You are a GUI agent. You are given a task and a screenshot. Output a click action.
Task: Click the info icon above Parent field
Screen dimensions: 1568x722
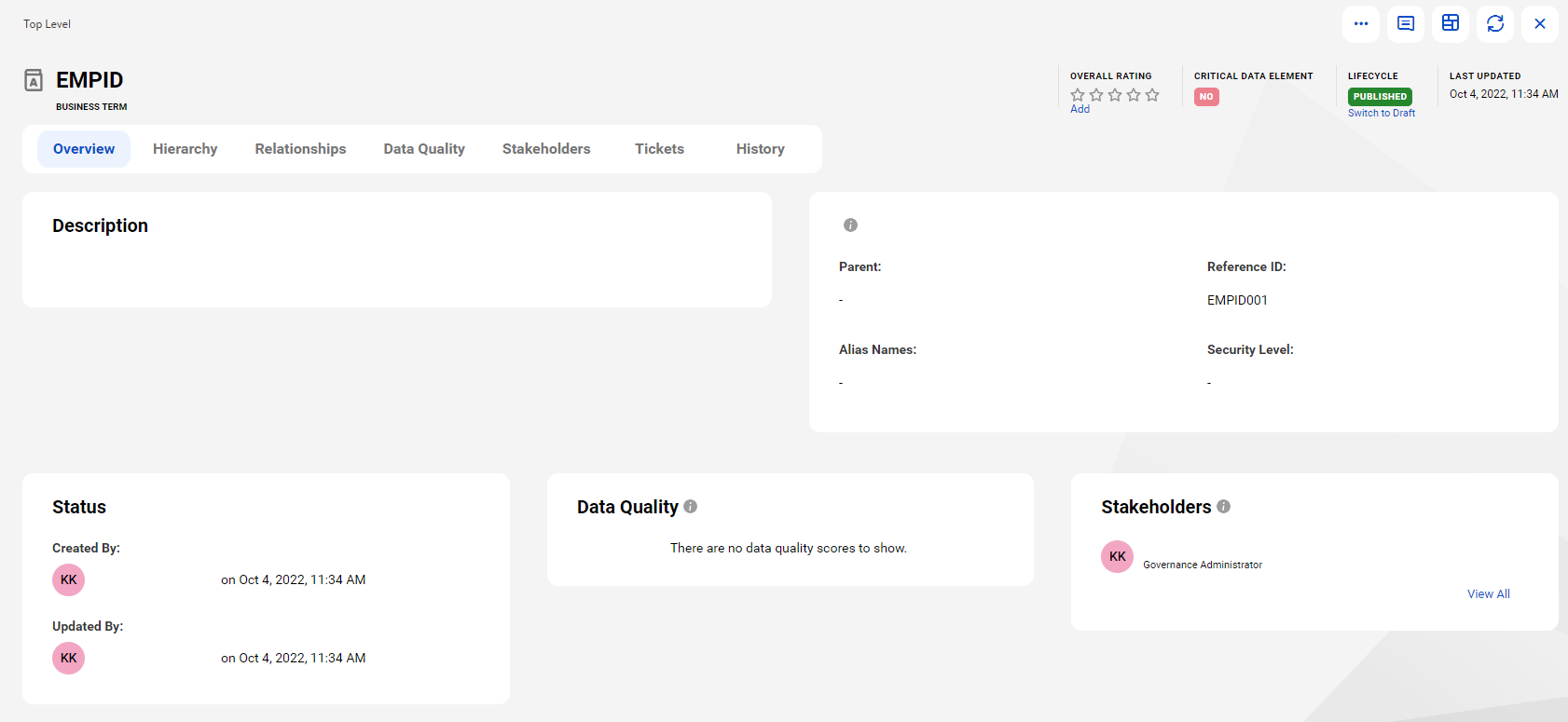tap(850, 225)
